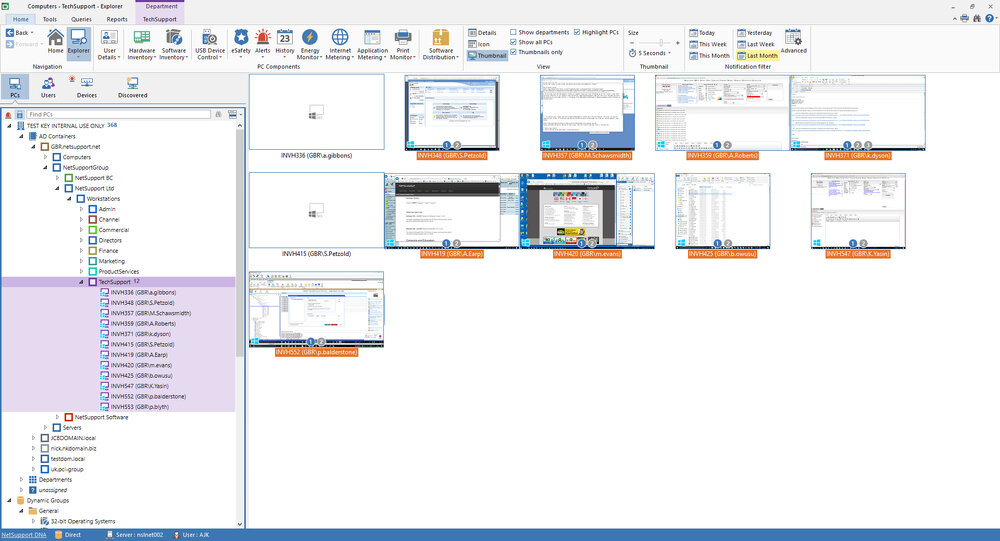Open the Queries ribbon tab
The width and height of the screenshot is (1000, 541).
(x=81, y=19)
